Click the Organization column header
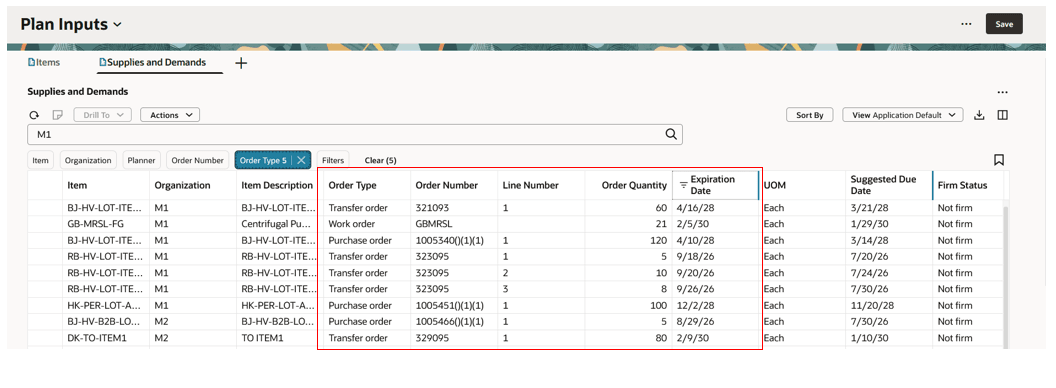 click(x=193, y=185)
